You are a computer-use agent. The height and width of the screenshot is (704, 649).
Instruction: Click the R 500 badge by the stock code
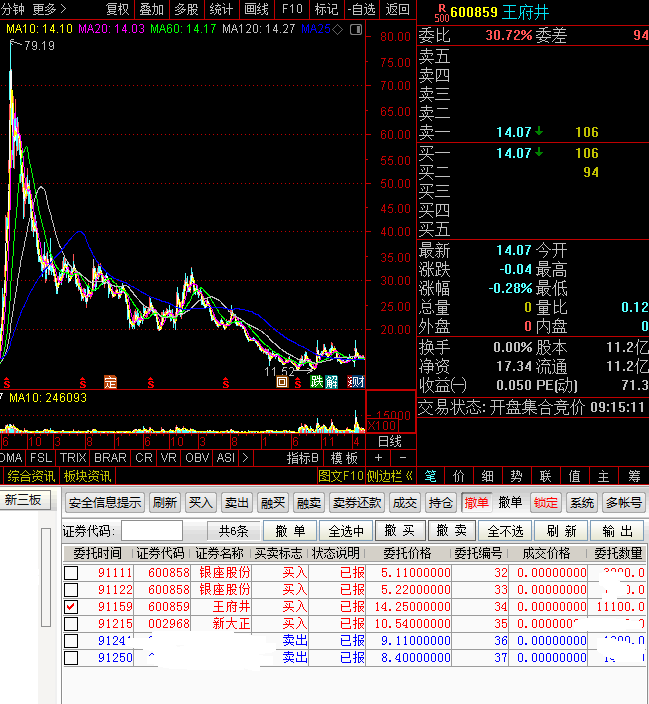(x=441, y=13)
